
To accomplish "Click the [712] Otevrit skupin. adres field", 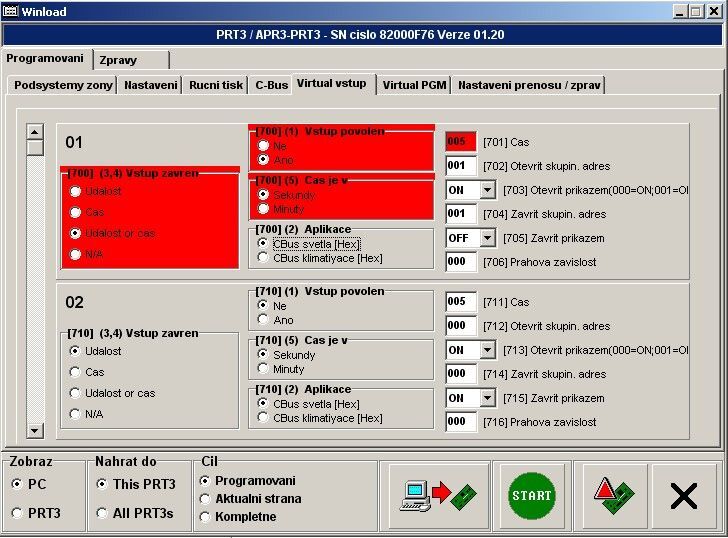I will [x=461, y=326].
